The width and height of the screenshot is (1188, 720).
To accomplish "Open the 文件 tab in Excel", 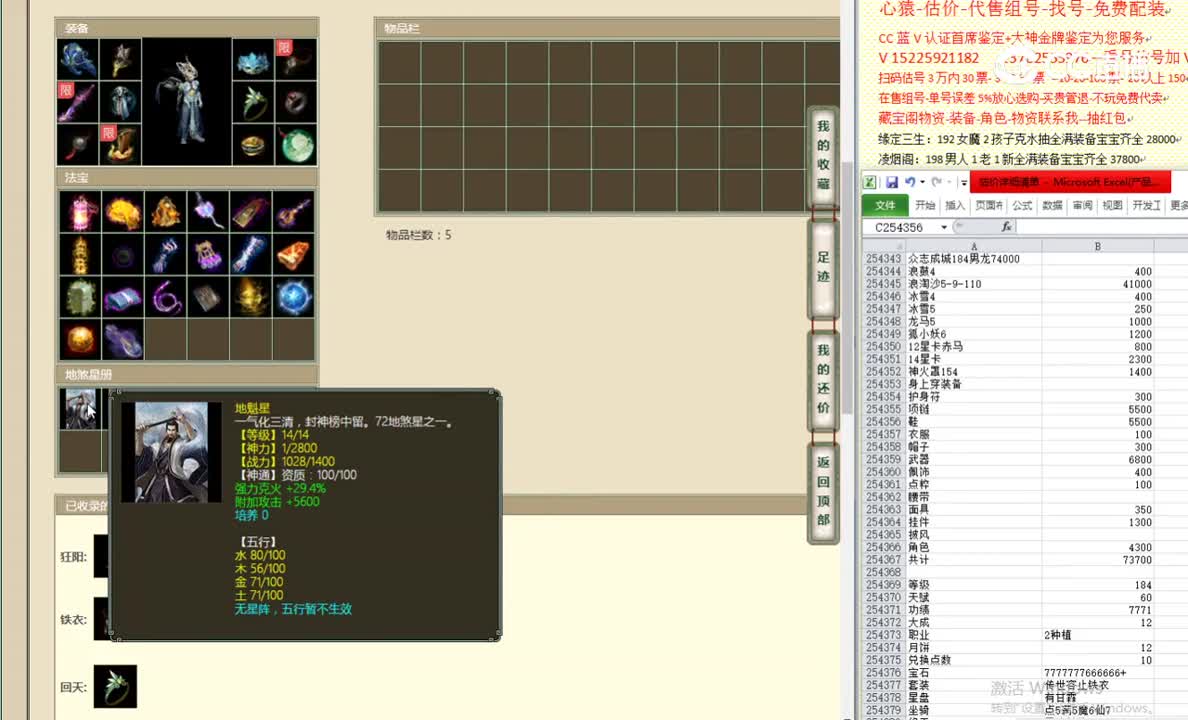I will coord(885,205).
